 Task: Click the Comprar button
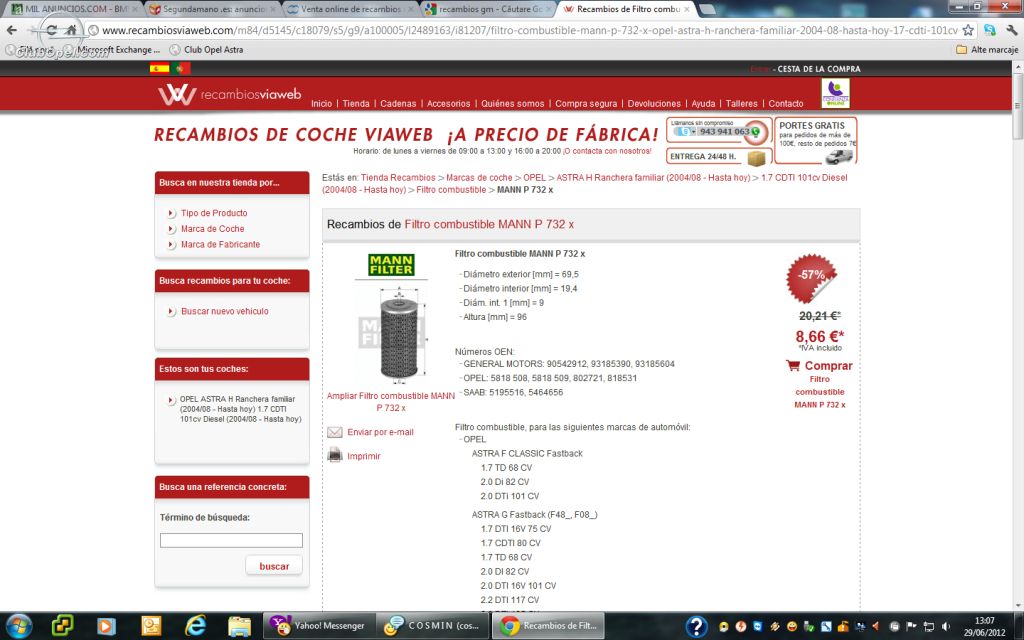coord(828,366)
